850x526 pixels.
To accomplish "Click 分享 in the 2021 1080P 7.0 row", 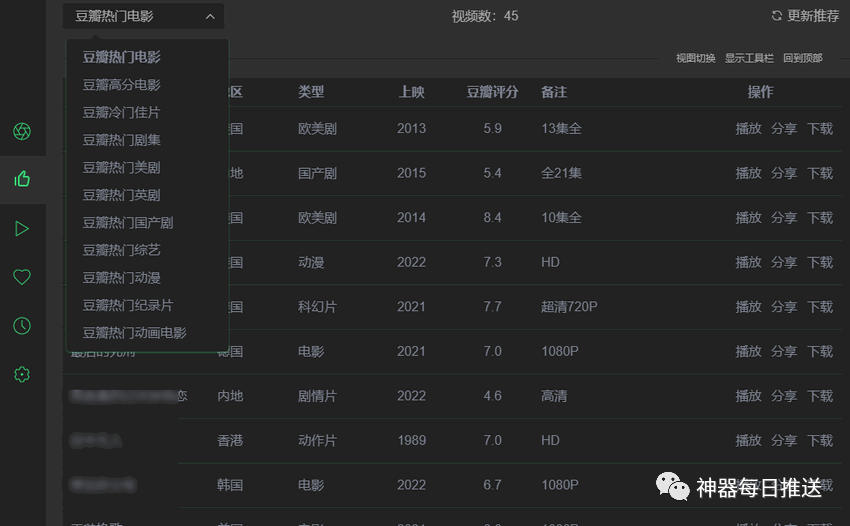I will click(784, 351).
